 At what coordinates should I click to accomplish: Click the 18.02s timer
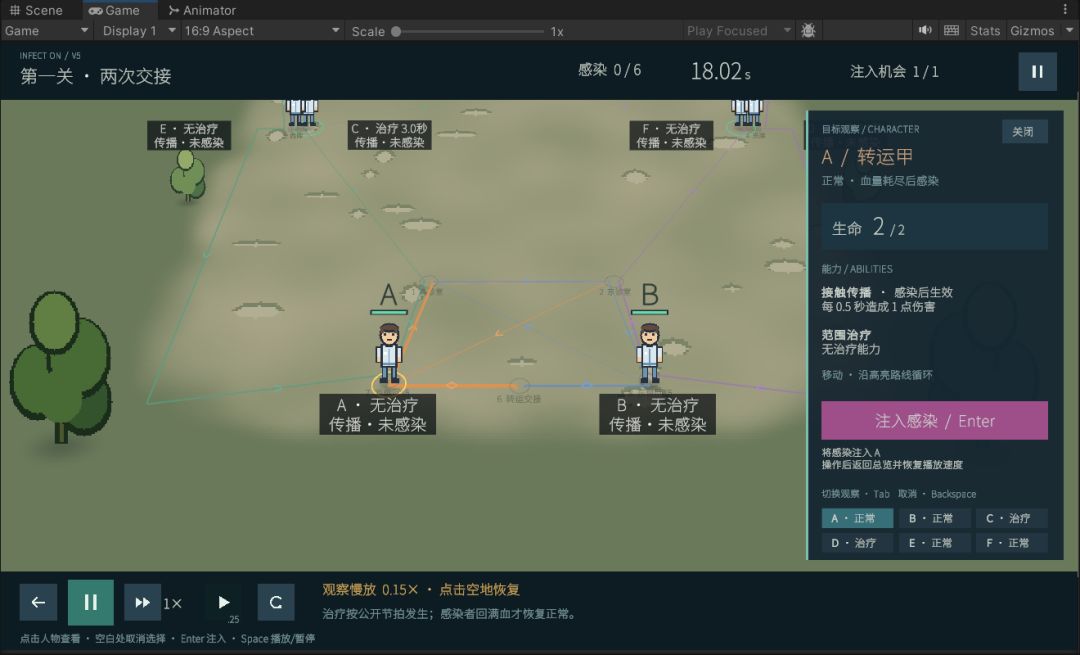tap(720, 71)
